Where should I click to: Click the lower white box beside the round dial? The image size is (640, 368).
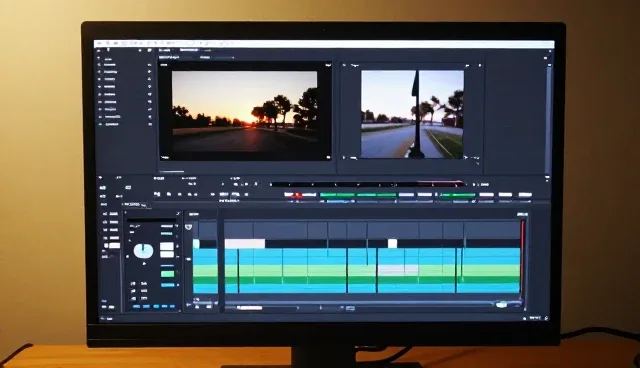pyautogui.click(x=167, y=254)
